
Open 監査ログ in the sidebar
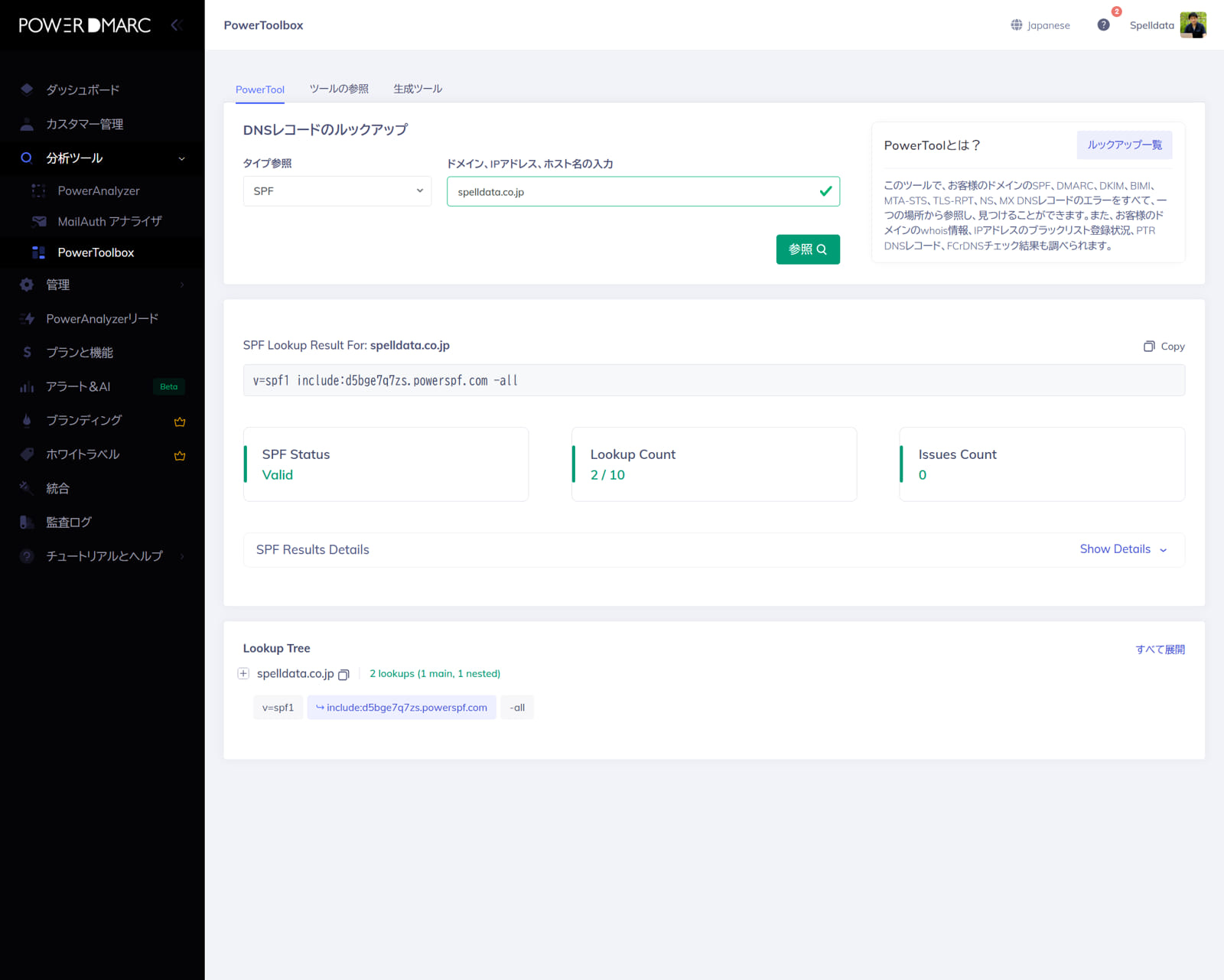coord(69,522)
